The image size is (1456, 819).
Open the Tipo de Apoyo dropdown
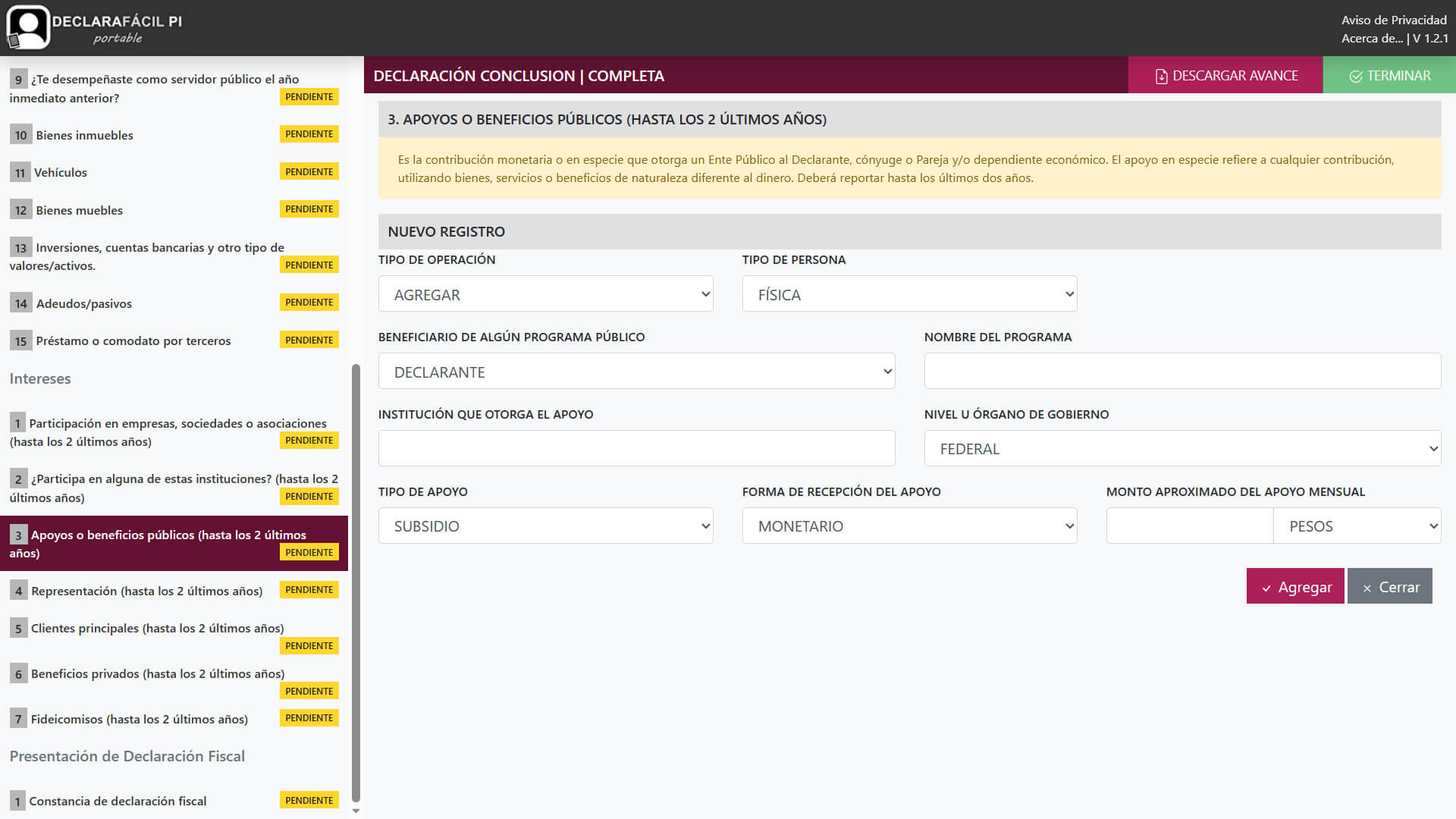coord(546,526)
